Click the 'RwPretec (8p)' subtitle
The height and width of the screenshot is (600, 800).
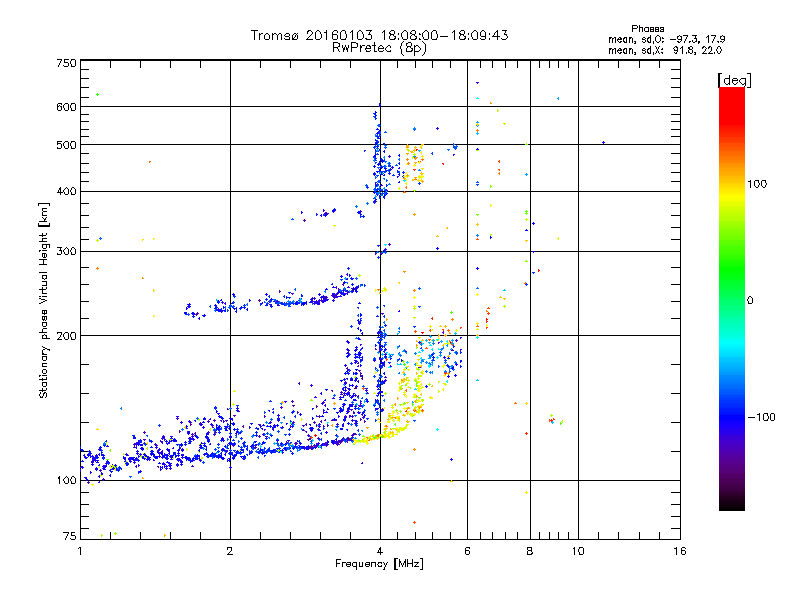pyautogui.click(x=379, y=48)
